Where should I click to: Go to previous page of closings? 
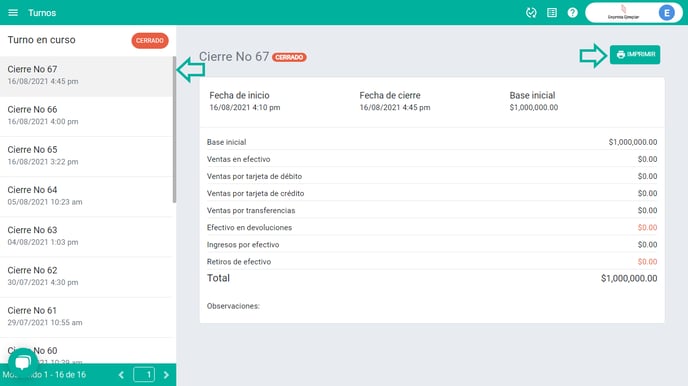click(121, 375)
